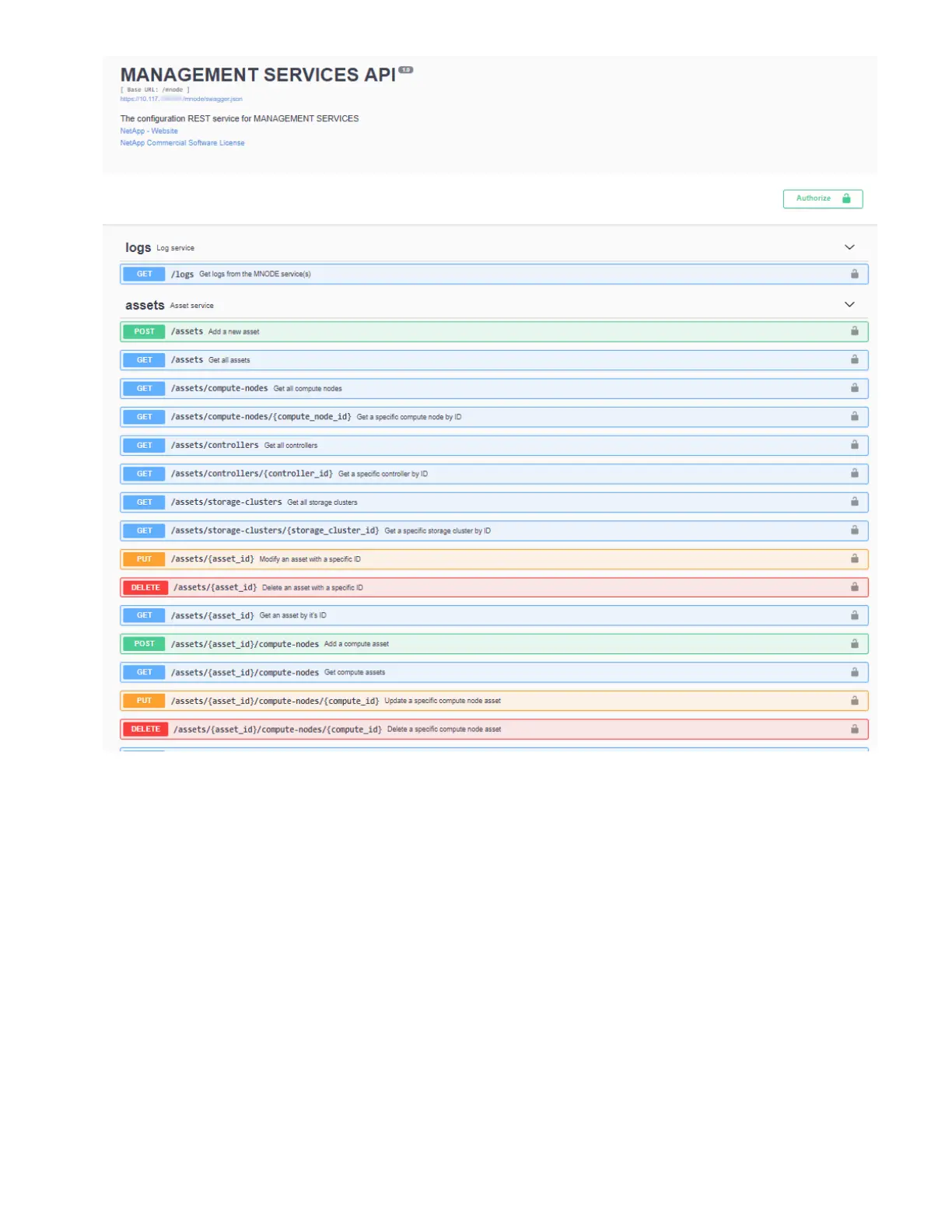Click DELETE badge on /assets/{asset_id} row
The image size is (952, 1232).
point(145,587)
